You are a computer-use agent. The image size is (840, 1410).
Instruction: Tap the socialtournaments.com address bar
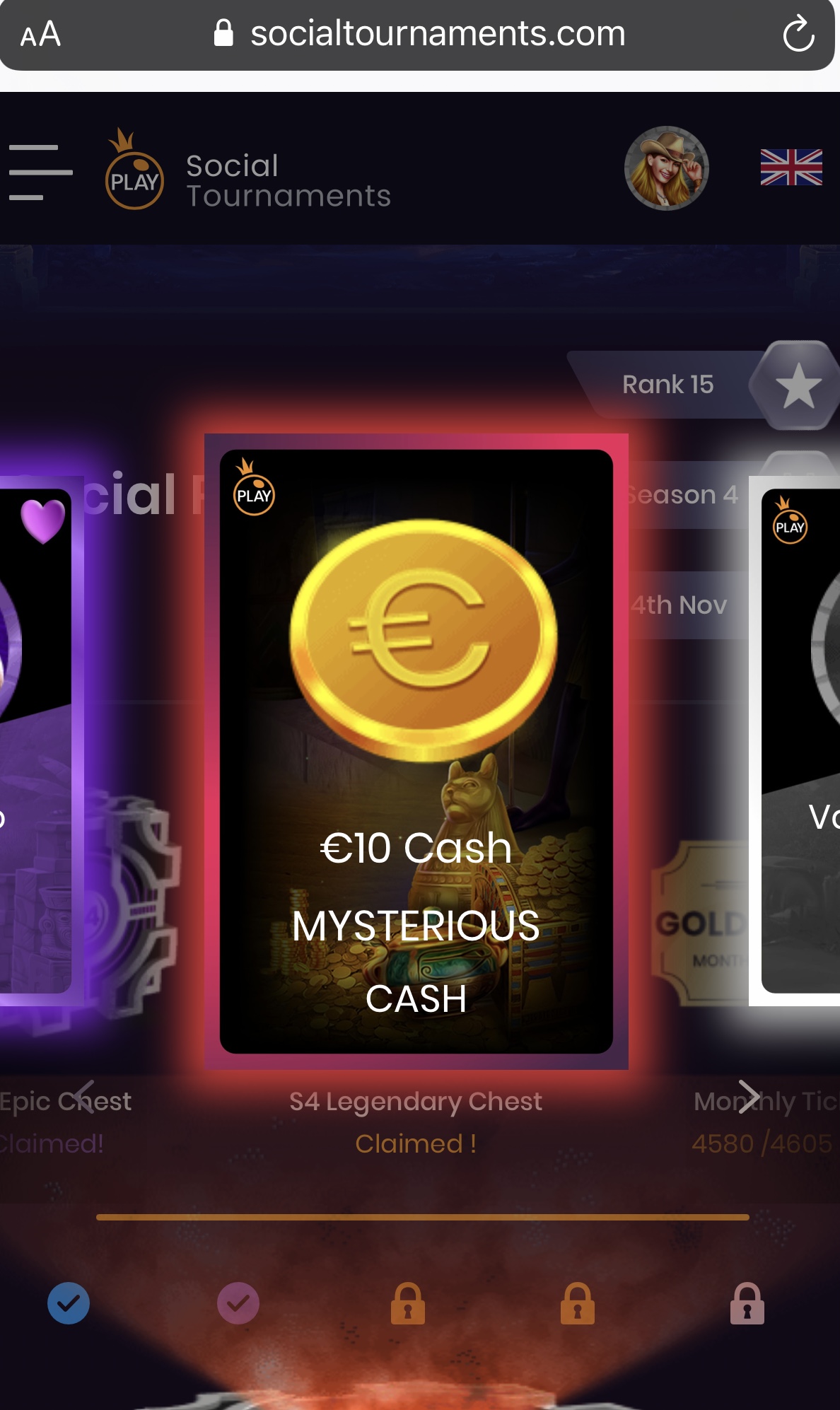420,34
